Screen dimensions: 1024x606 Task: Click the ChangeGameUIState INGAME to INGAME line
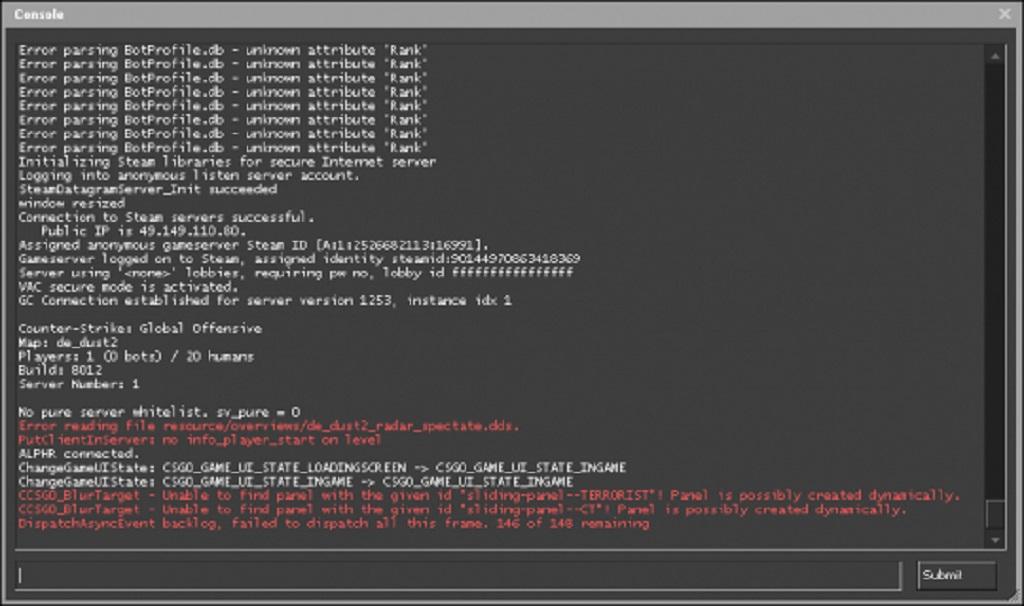pyautogui.click(x=295, y=482)
